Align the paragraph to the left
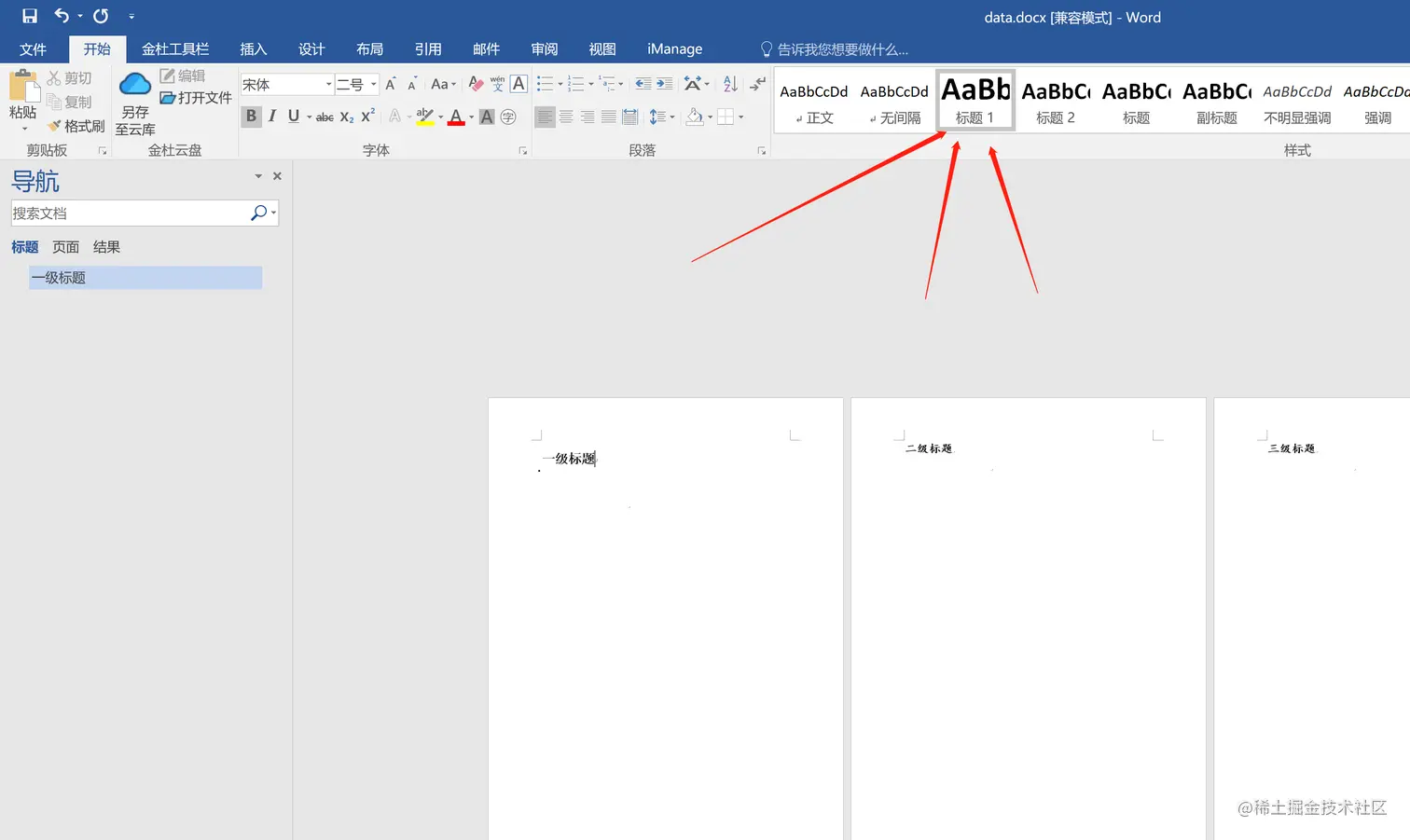Image resolution: width=1410 pixels, height=840 pixels. click(x=545, y=117)
